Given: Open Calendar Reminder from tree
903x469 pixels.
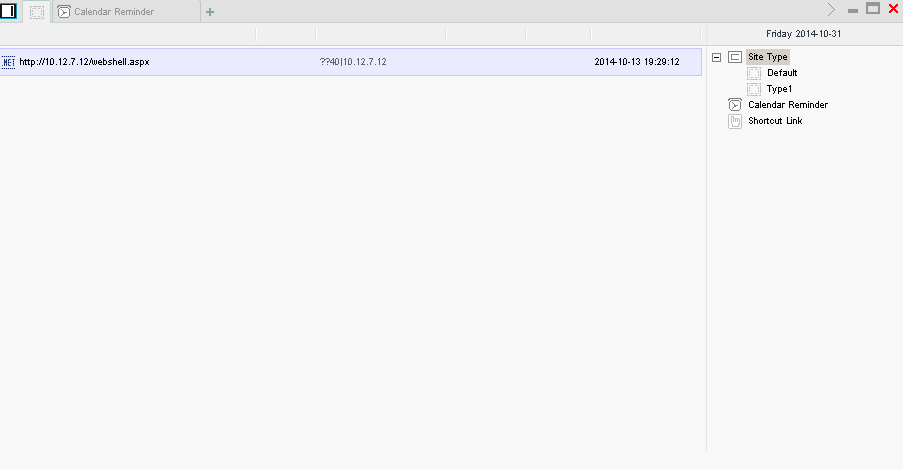Looking at the screenshot, I should (x=788, y=105).
